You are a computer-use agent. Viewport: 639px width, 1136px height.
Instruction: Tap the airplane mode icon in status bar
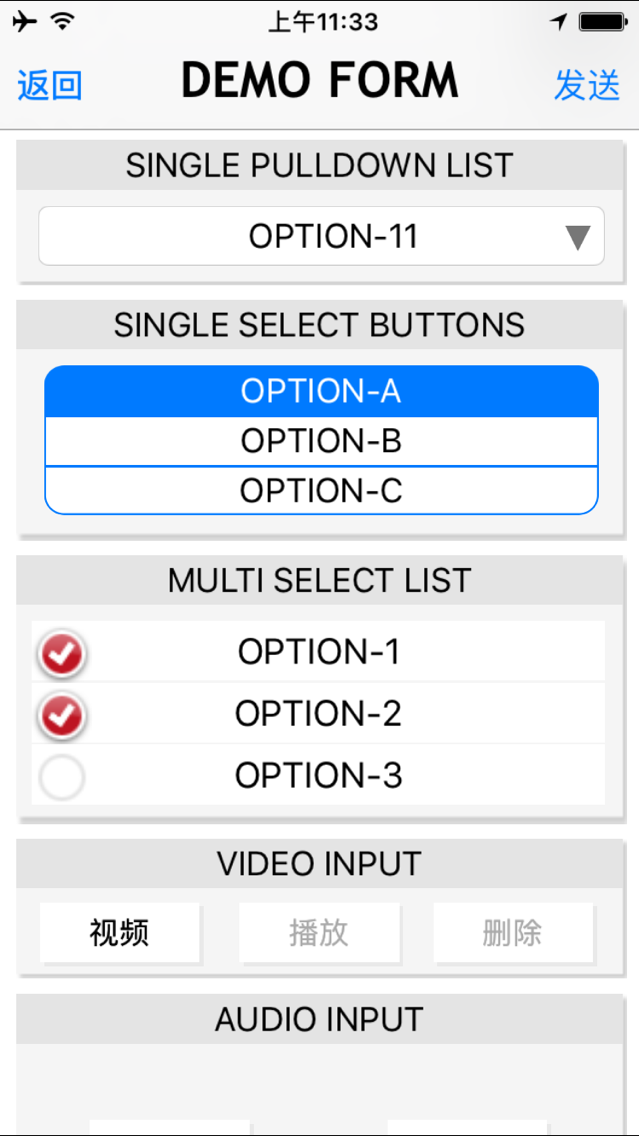pyautogui.click(x=25, y=22)
